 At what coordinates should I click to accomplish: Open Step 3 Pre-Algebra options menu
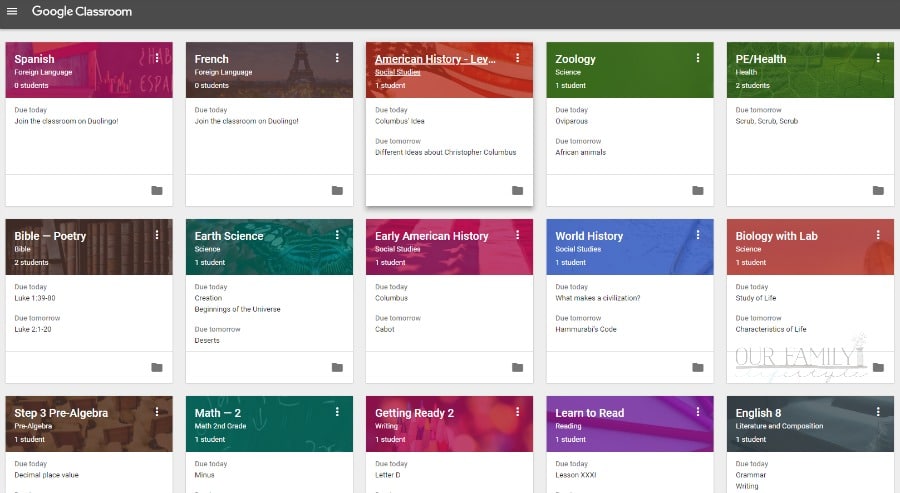157,412
